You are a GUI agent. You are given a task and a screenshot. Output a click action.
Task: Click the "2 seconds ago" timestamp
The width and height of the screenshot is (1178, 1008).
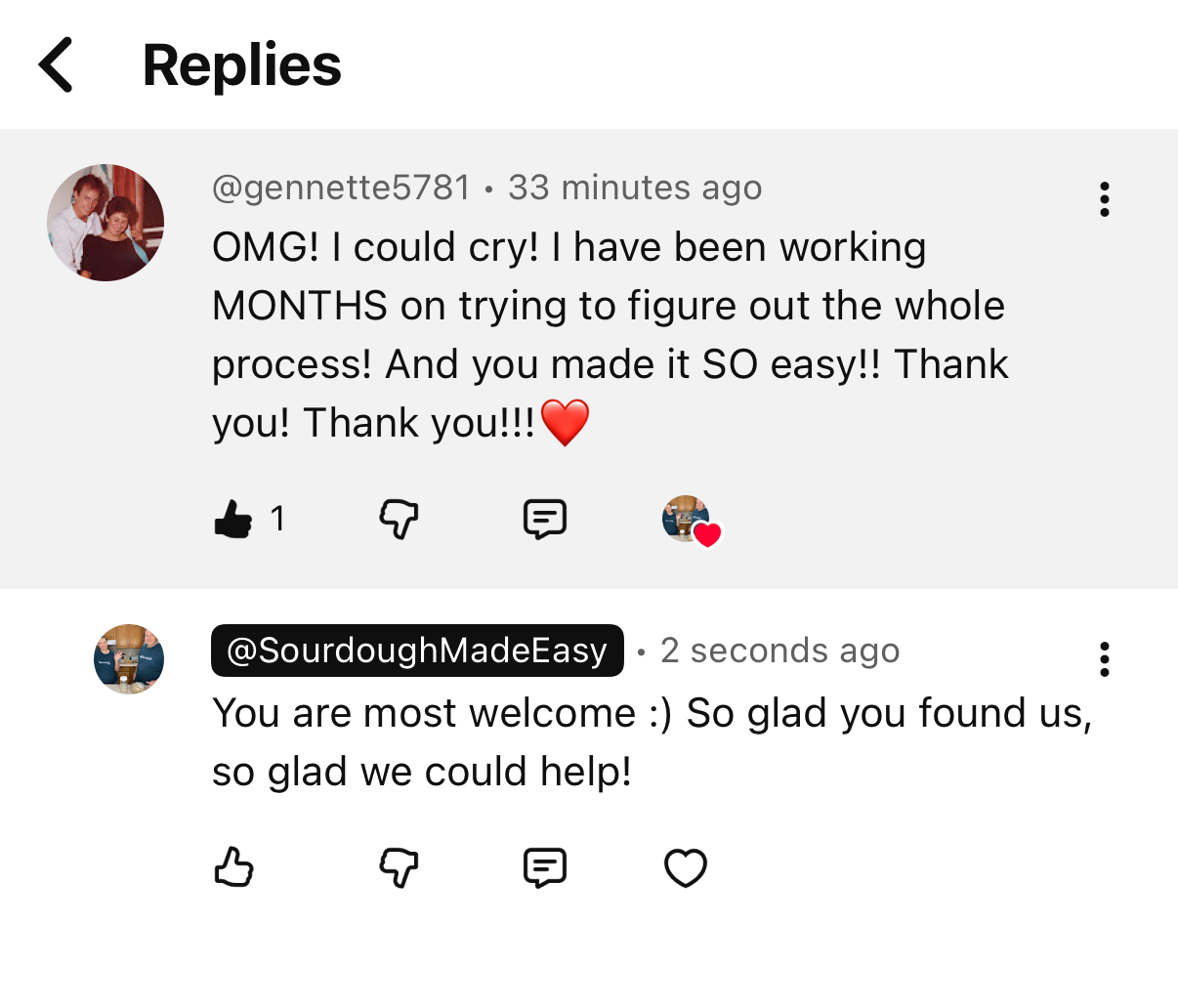[779, 651]
